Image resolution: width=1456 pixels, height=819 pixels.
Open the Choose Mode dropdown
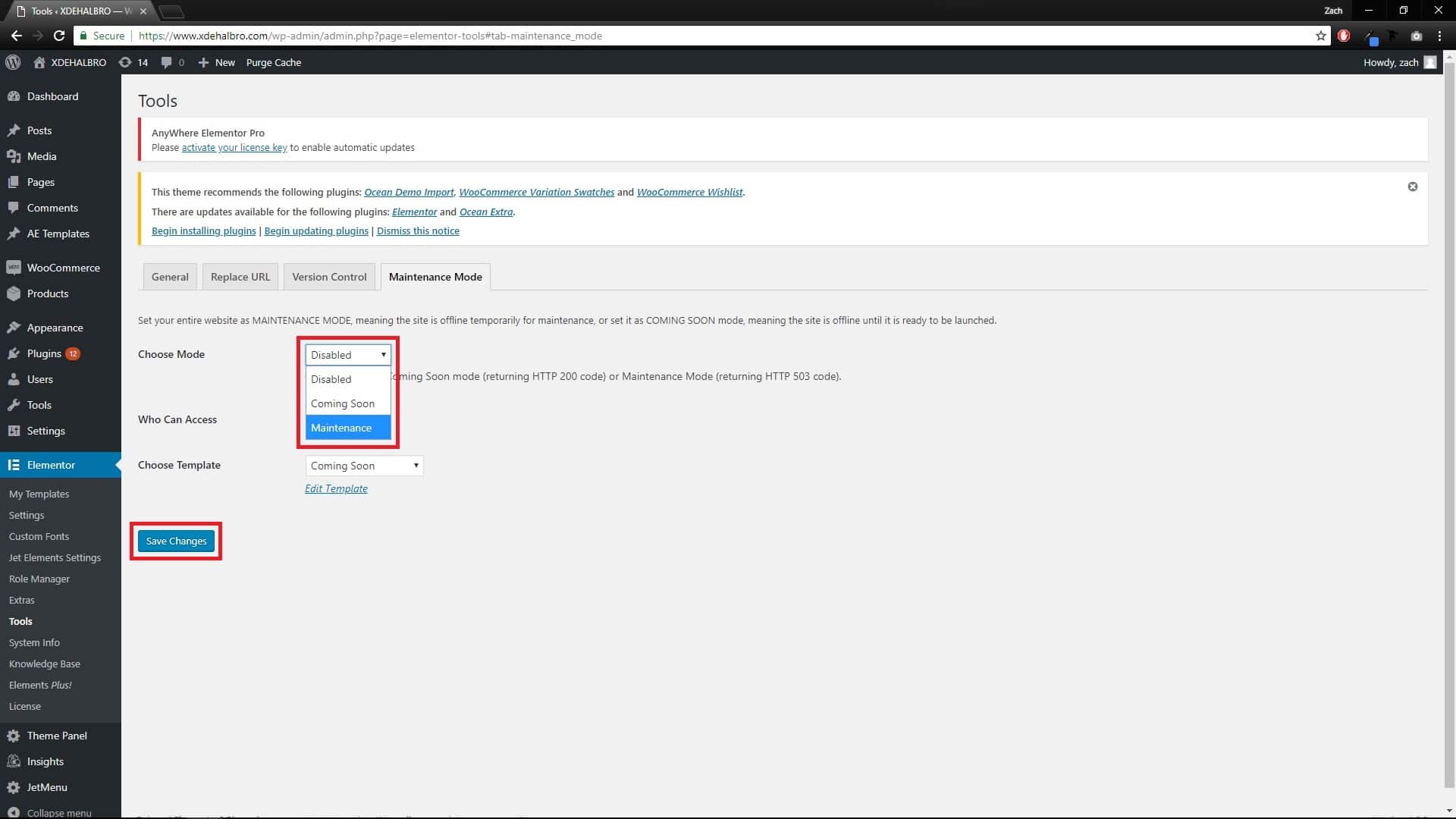click(x=348, y=355)
